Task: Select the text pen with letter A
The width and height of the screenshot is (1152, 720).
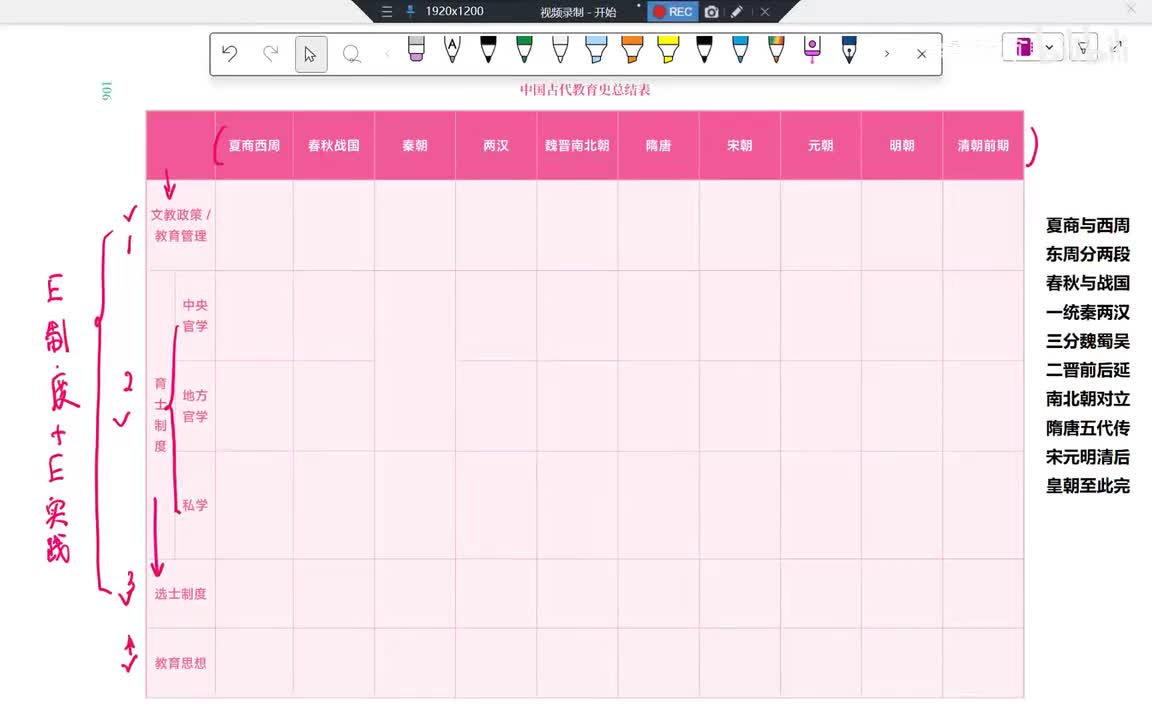Action: [x=452, y=49]
